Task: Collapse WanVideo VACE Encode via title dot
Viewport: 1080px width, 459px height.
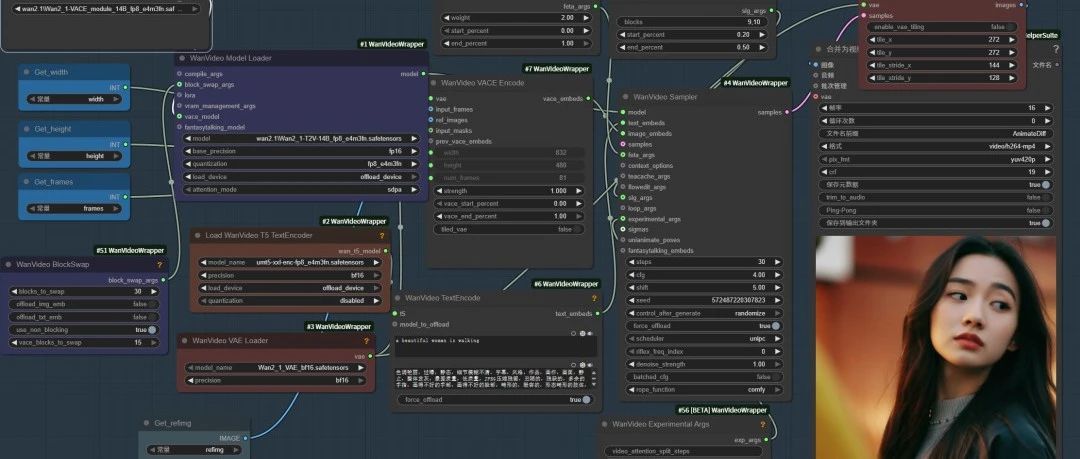Action: click(x=434, y=83)
